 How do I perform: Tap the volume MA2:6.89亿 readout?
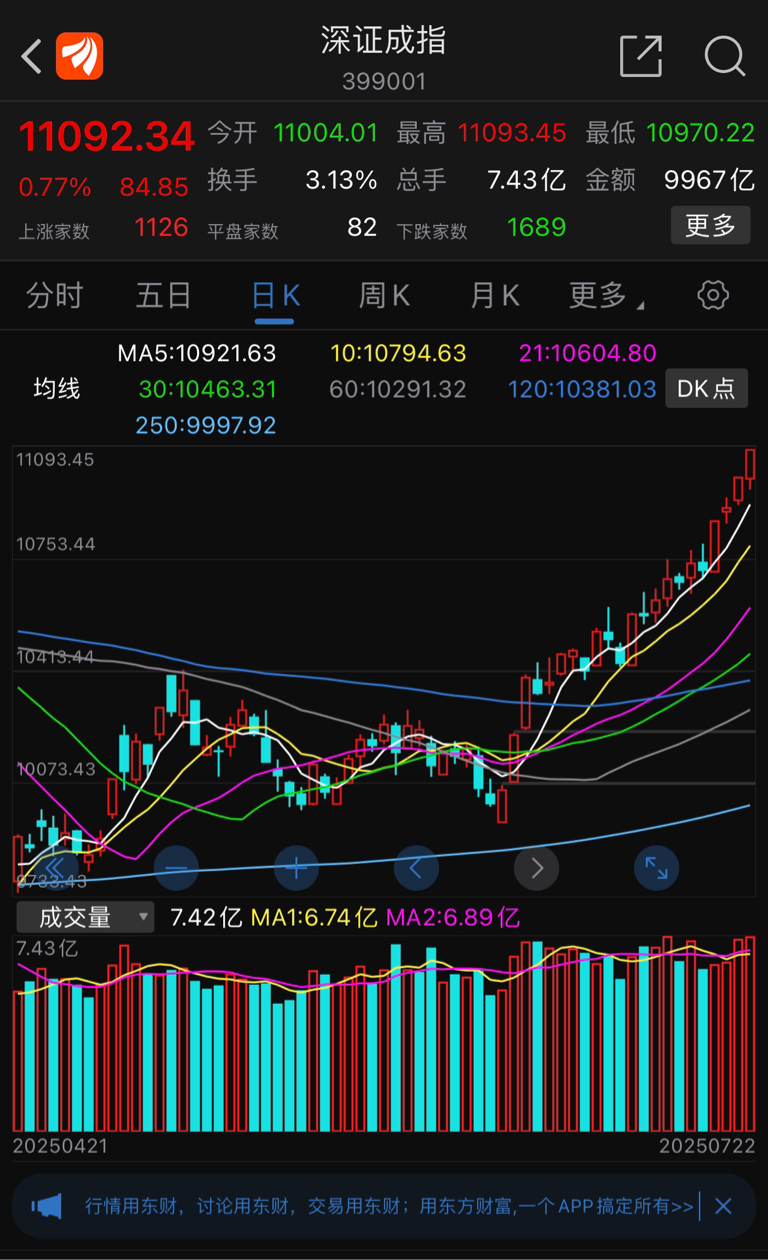point(453,917)
